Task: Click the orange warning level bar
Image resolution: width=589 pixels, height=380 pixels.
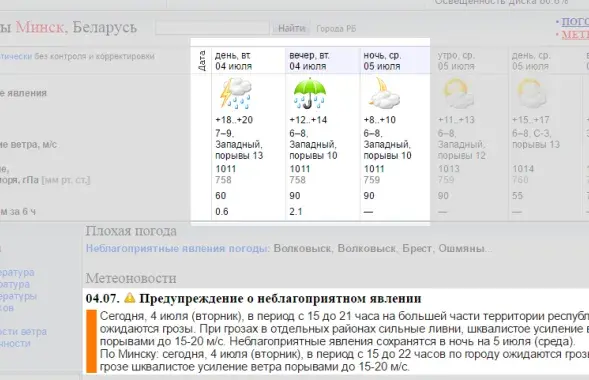Action: coord(91,341)
